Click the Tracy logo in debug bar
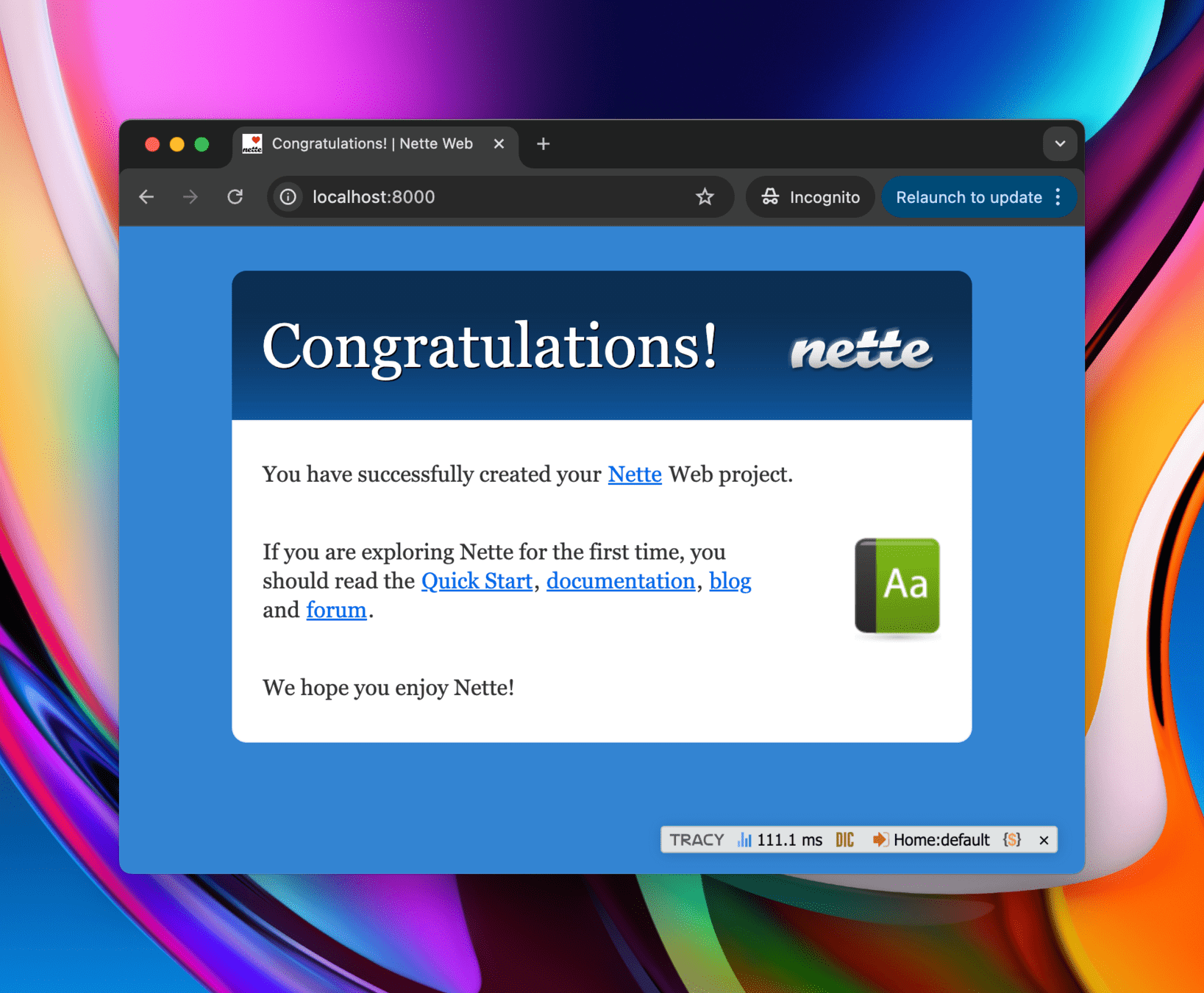1204x993 pixels. (697, 840)
